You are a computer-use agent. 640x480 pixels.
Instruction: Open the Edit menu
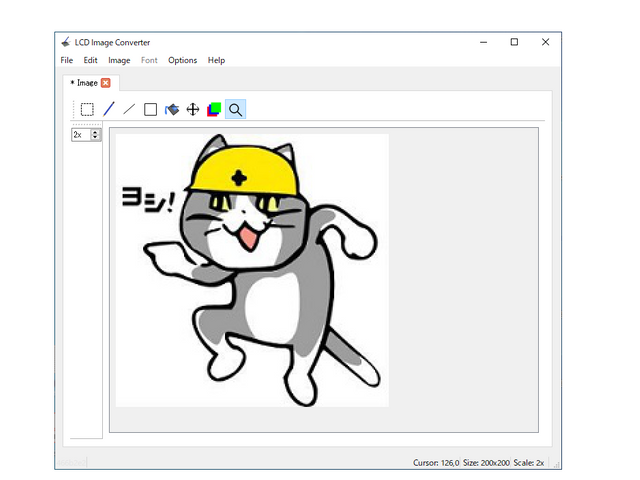pos(90,60)
